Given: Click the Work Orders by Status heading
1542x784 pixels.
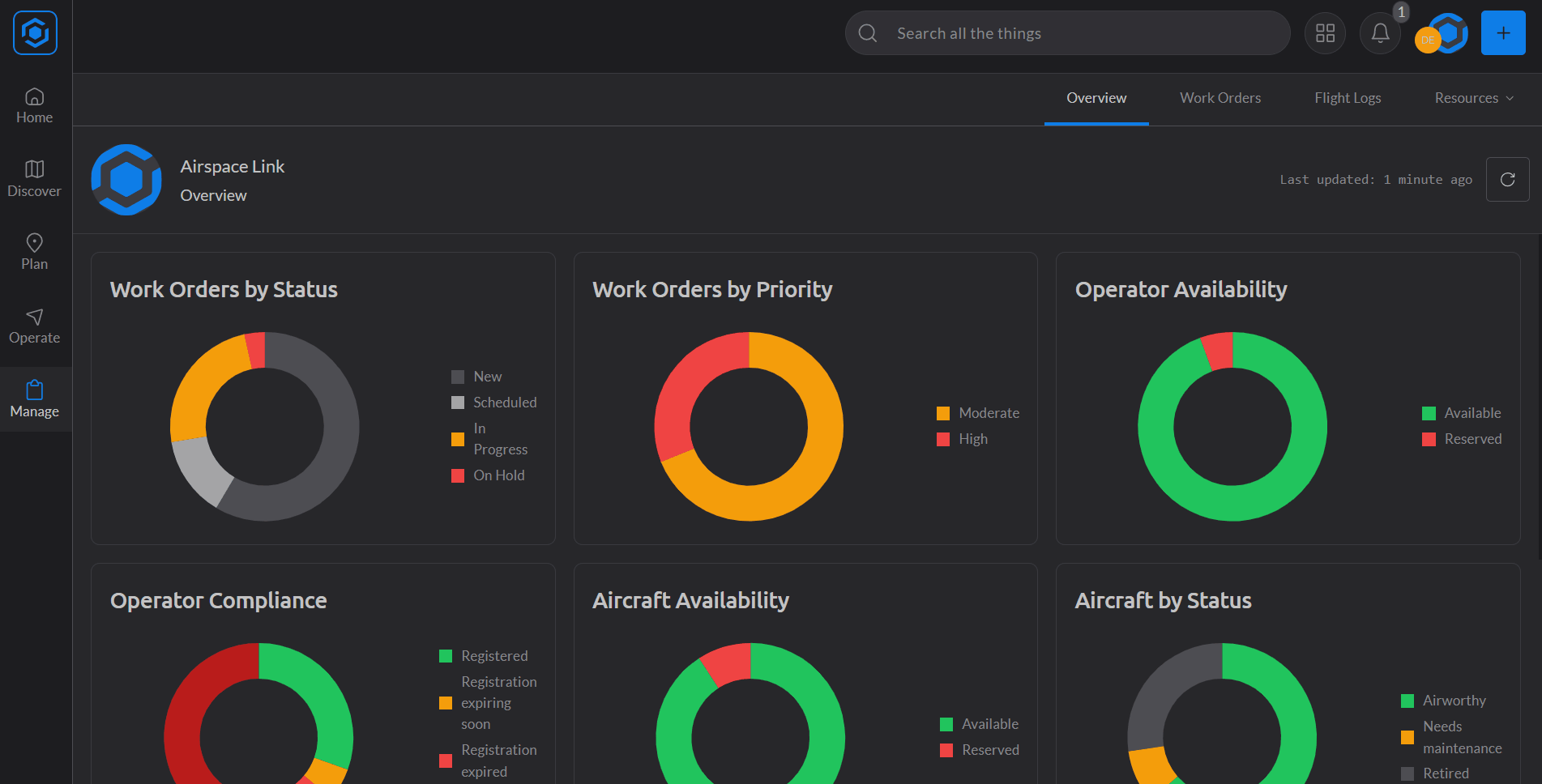Looking at the screenshot, I should pyautogui.click(x=224, y=290).
